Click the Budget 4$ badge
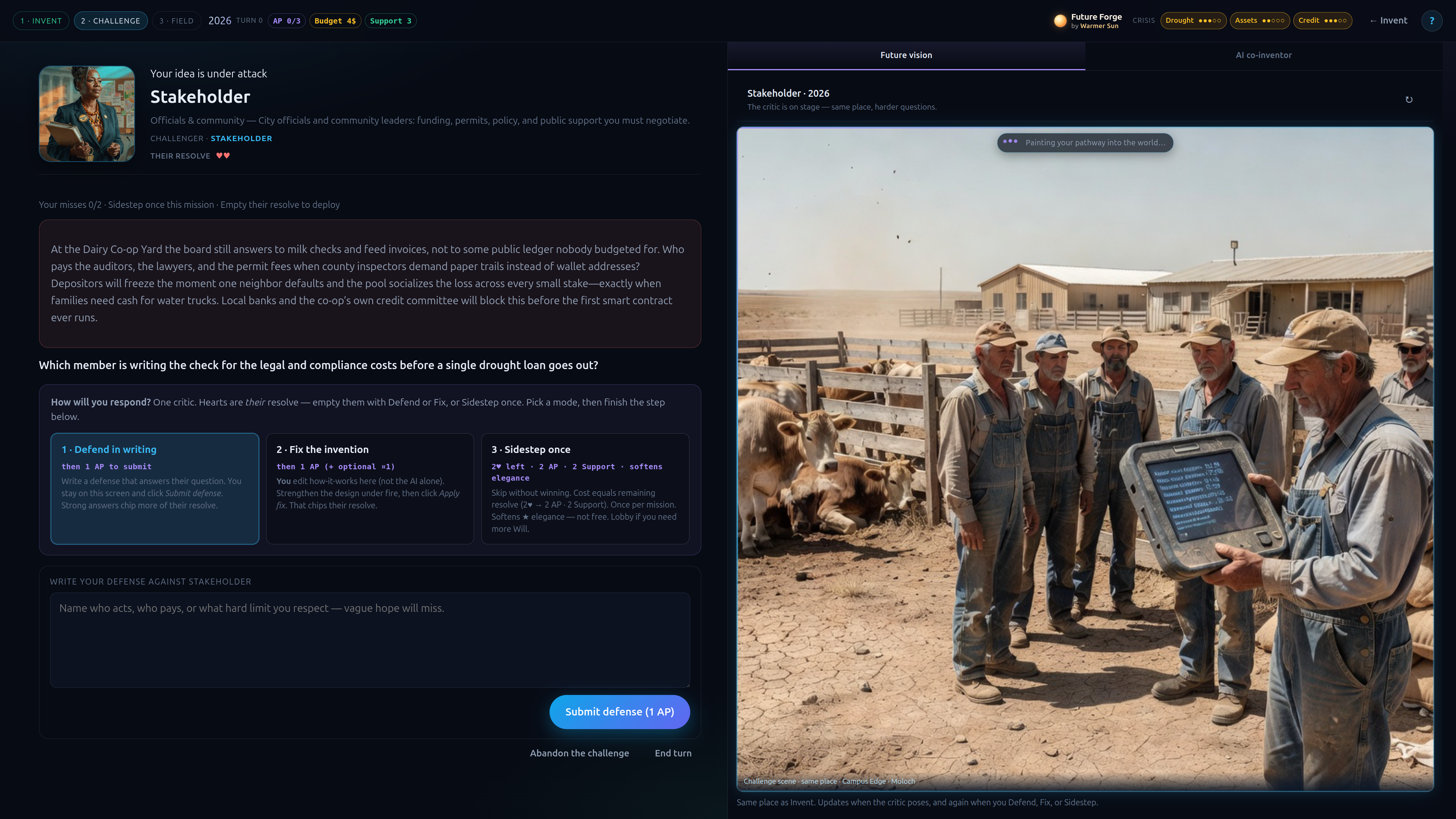 (x=335, y=21)
